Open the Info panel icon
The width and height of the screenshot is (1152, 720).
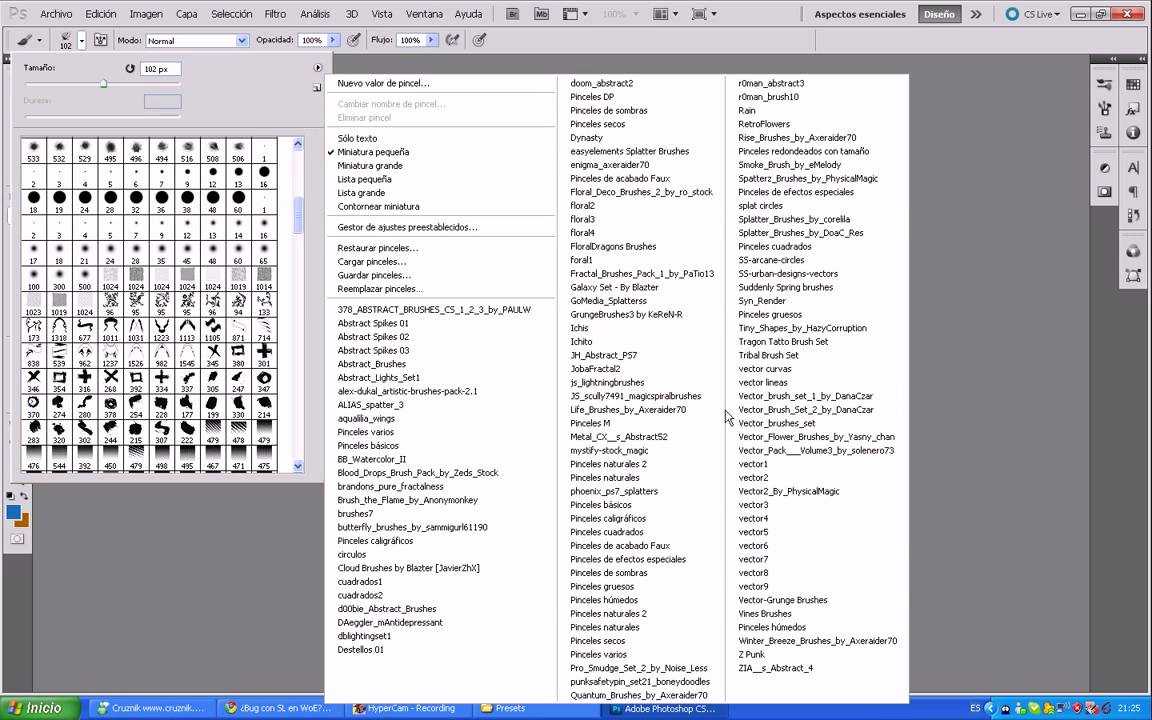tap(1133, 133)
